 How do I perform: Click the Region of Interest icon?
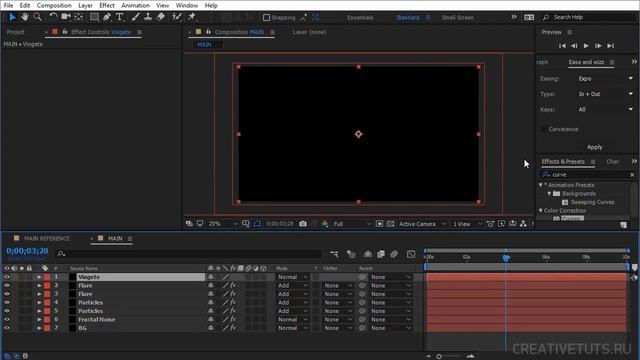(x=379, y=224)
